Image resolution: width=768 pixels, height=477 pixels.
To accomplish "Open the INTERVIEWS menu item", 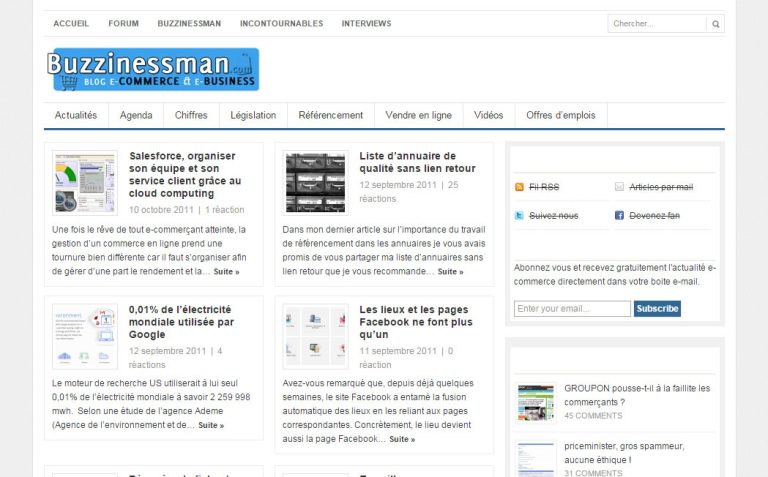I will coord(366,24).
